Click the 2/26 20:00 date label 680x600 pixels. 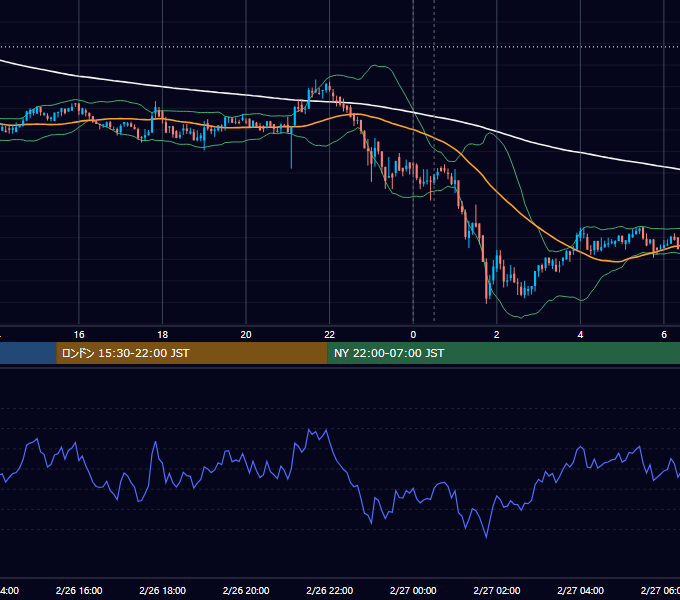pyautogui.click(x=246, y=590)
